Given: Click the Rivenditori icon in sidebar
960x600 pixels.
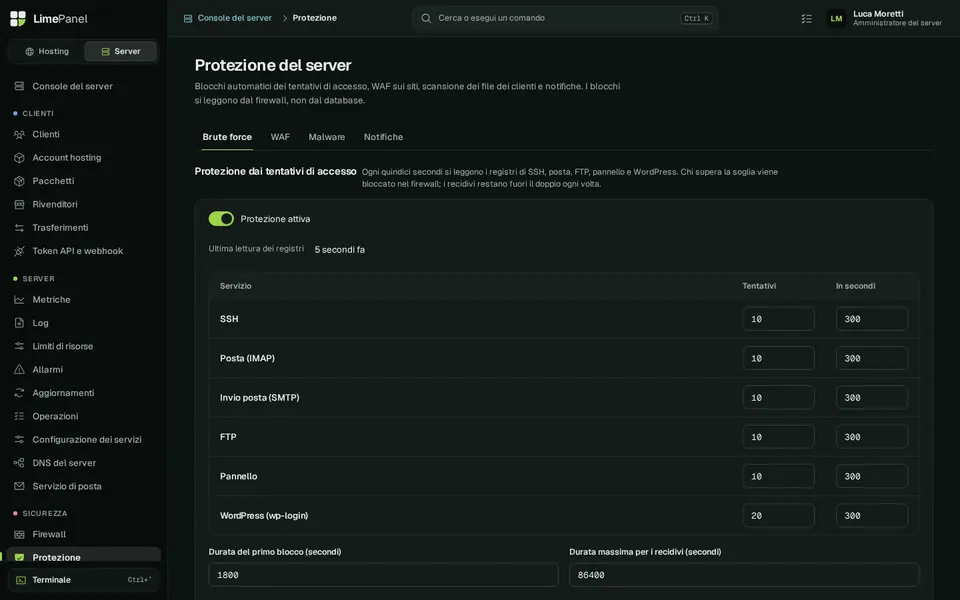Looking at the screenshot, I should pyautogui.click(x=19, y=204).
